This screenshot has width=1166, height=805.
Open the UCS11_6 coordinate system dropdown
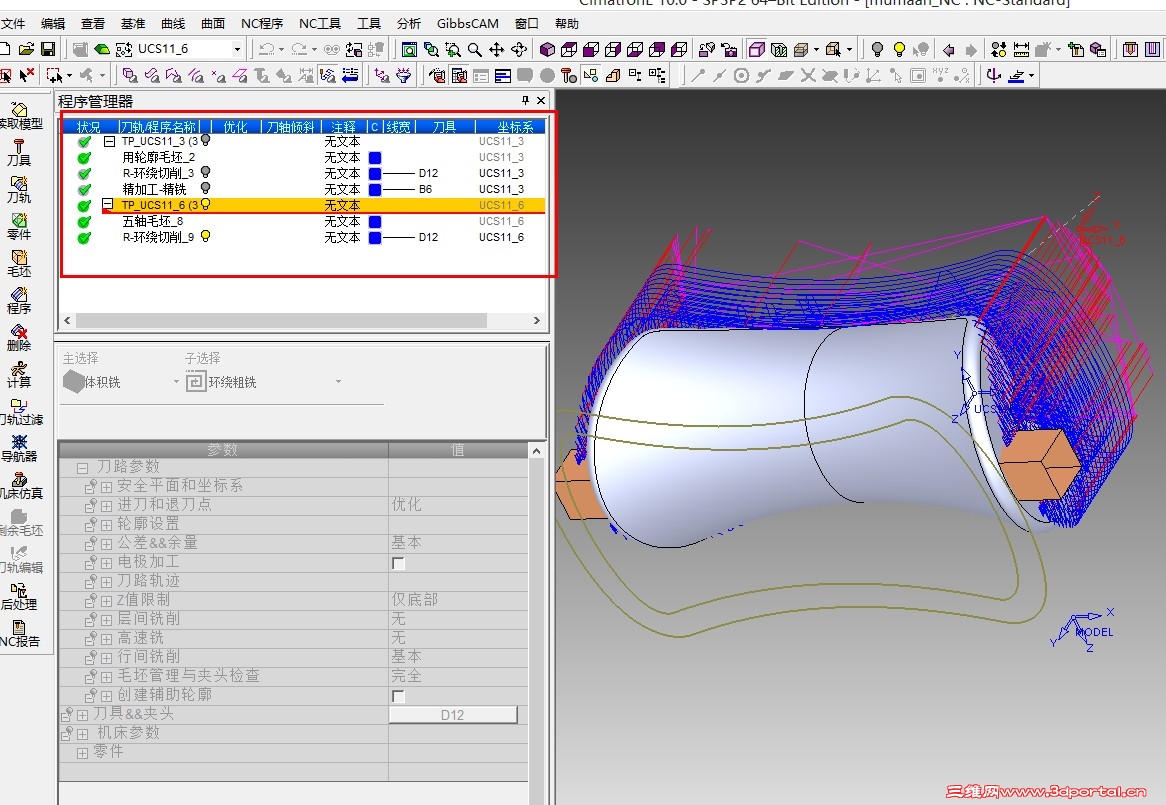[237, 49]
